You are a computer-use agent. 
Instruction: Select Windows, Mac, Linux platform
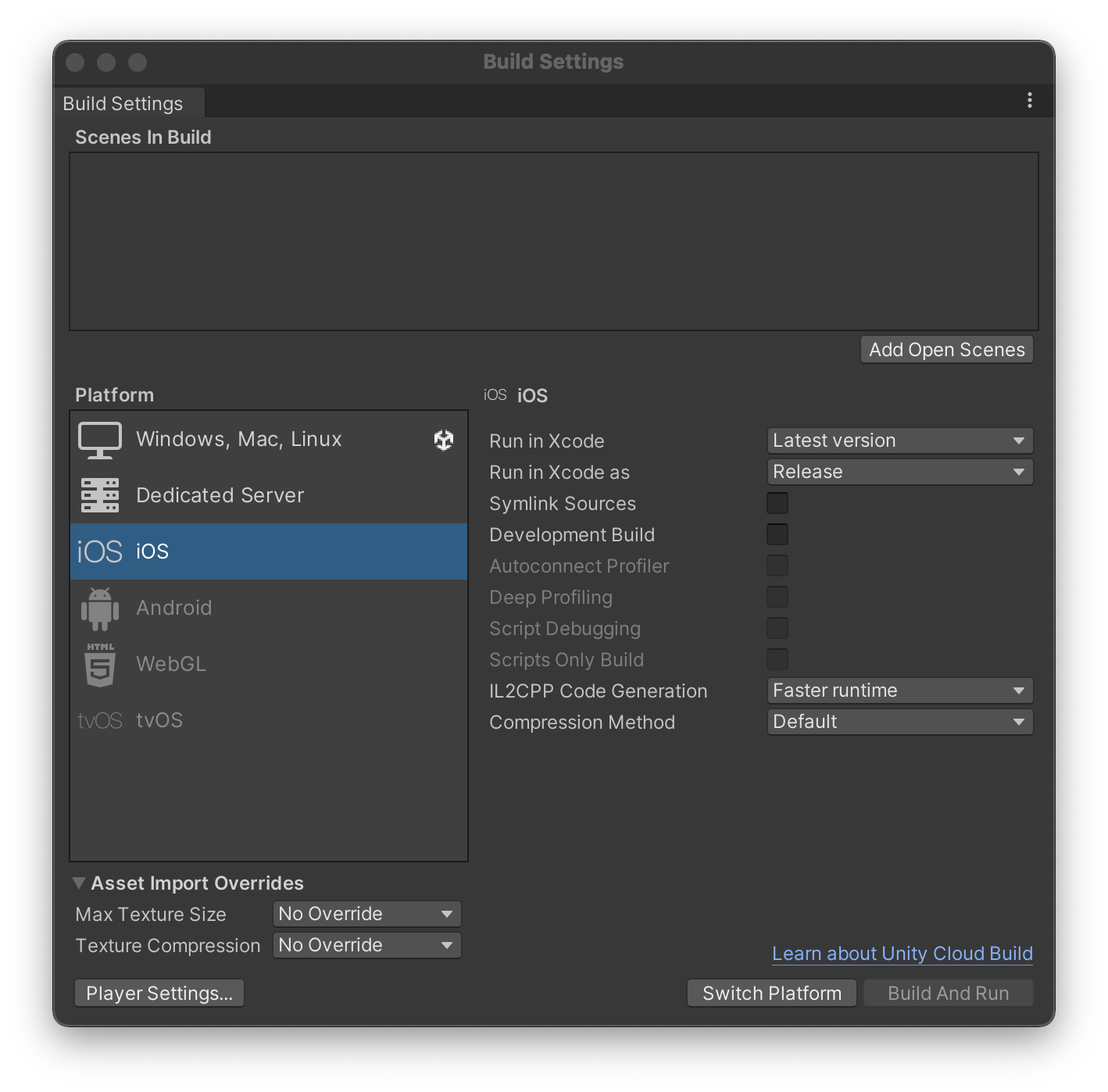point(269,439)
